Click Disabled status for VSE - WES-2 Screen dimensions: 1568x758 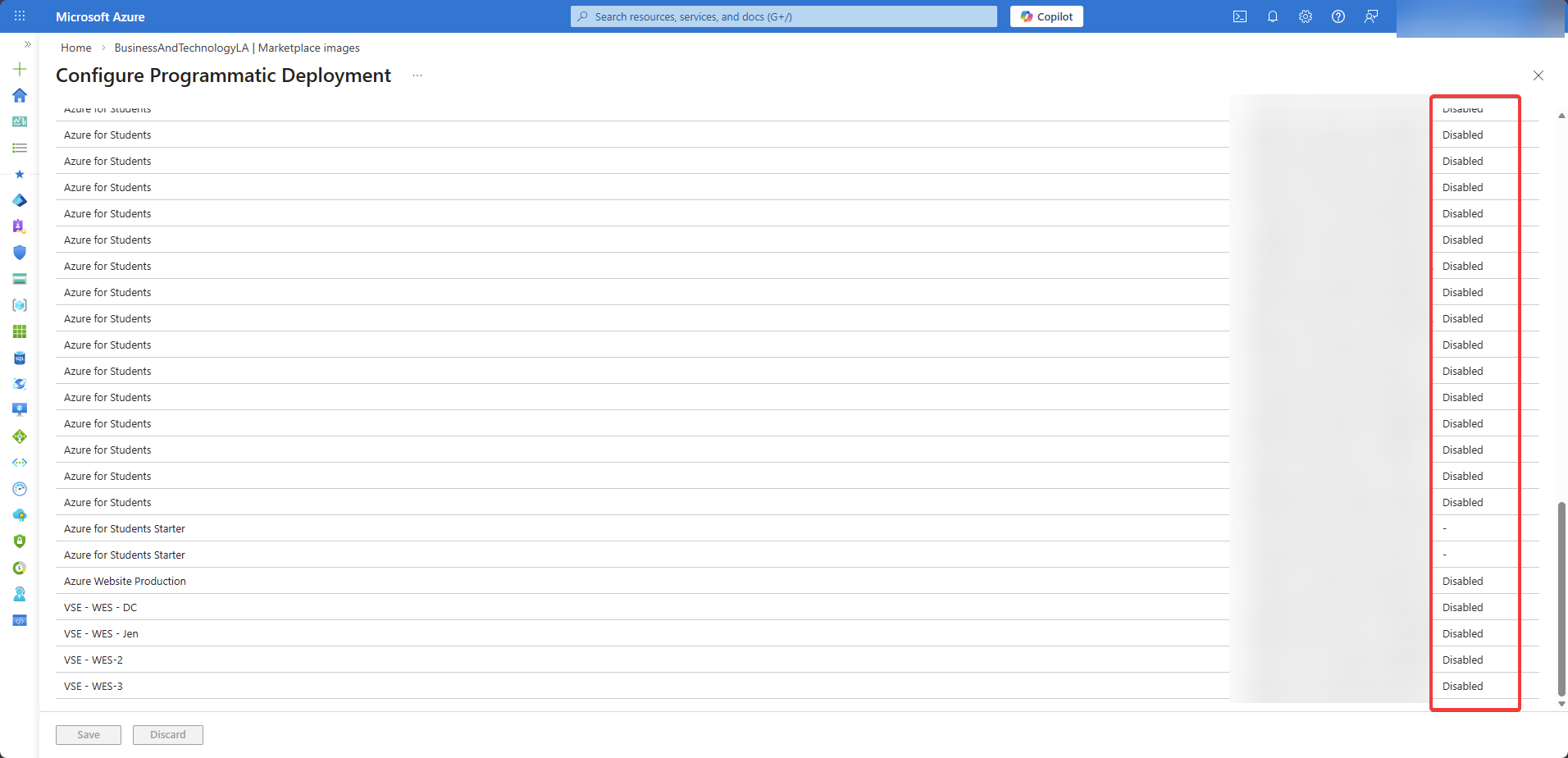click(1463, 660)
